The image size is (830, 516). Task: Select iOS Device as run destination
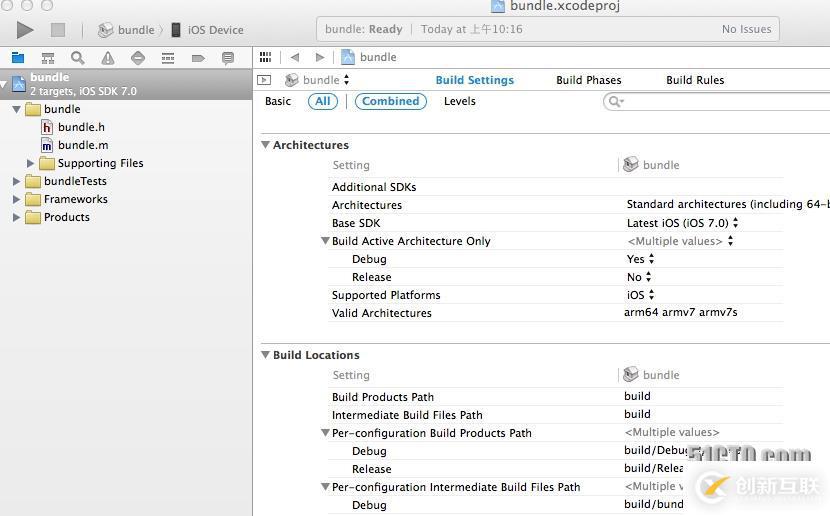click(x=214, y=30)
